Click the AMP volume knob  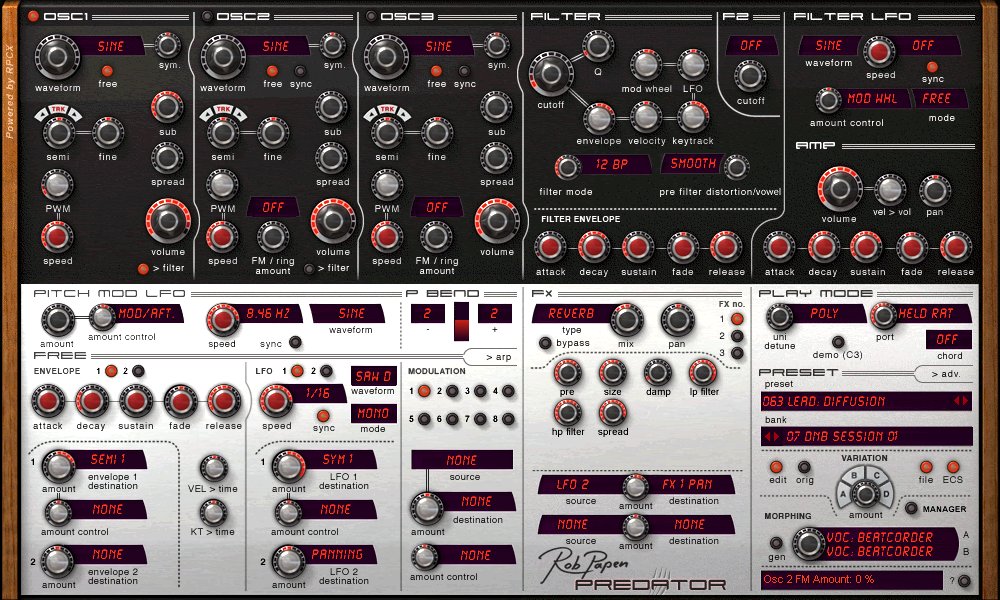point(839,189)
